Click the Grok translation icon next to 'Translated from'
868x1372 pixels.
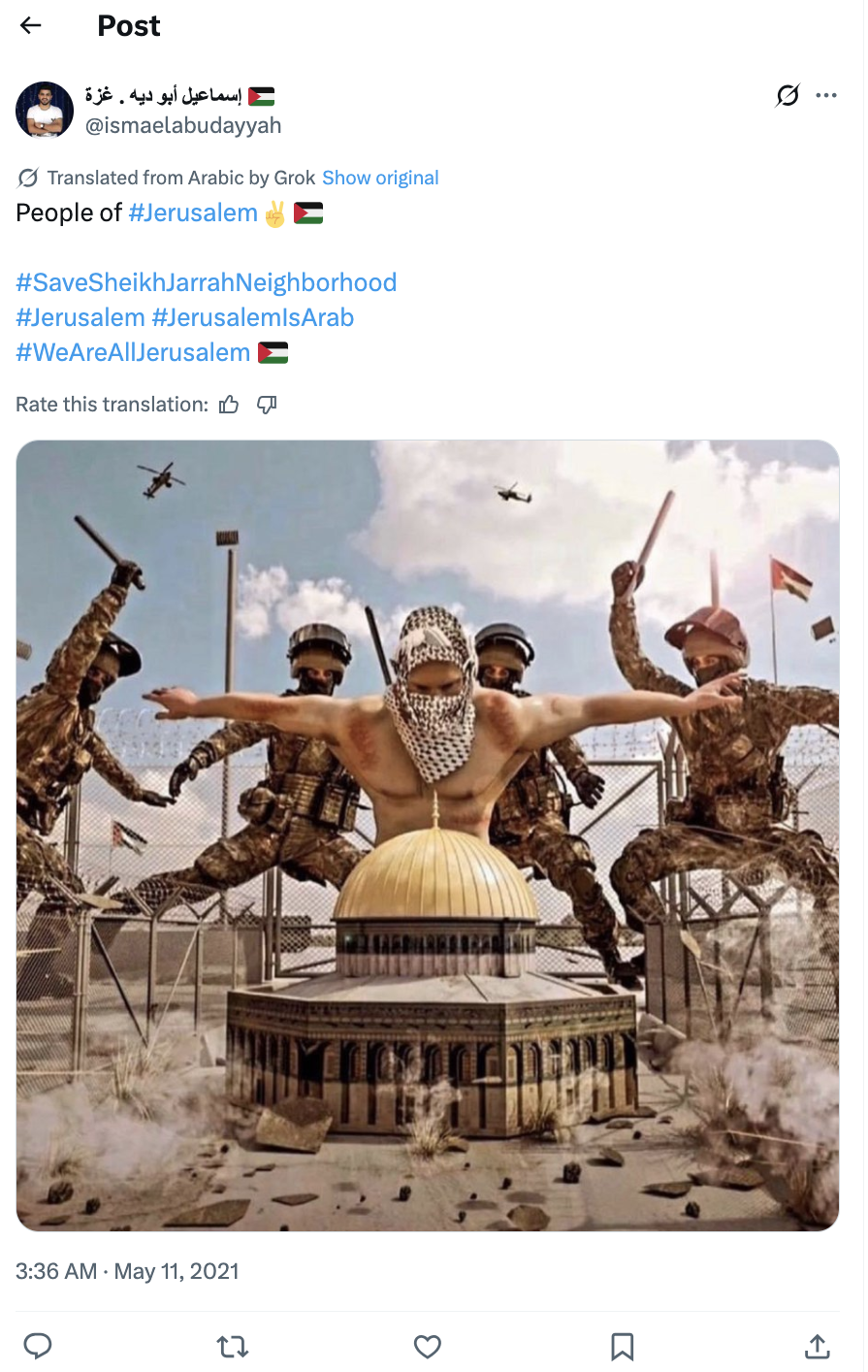pyautogui.click(x=28, y=178)
